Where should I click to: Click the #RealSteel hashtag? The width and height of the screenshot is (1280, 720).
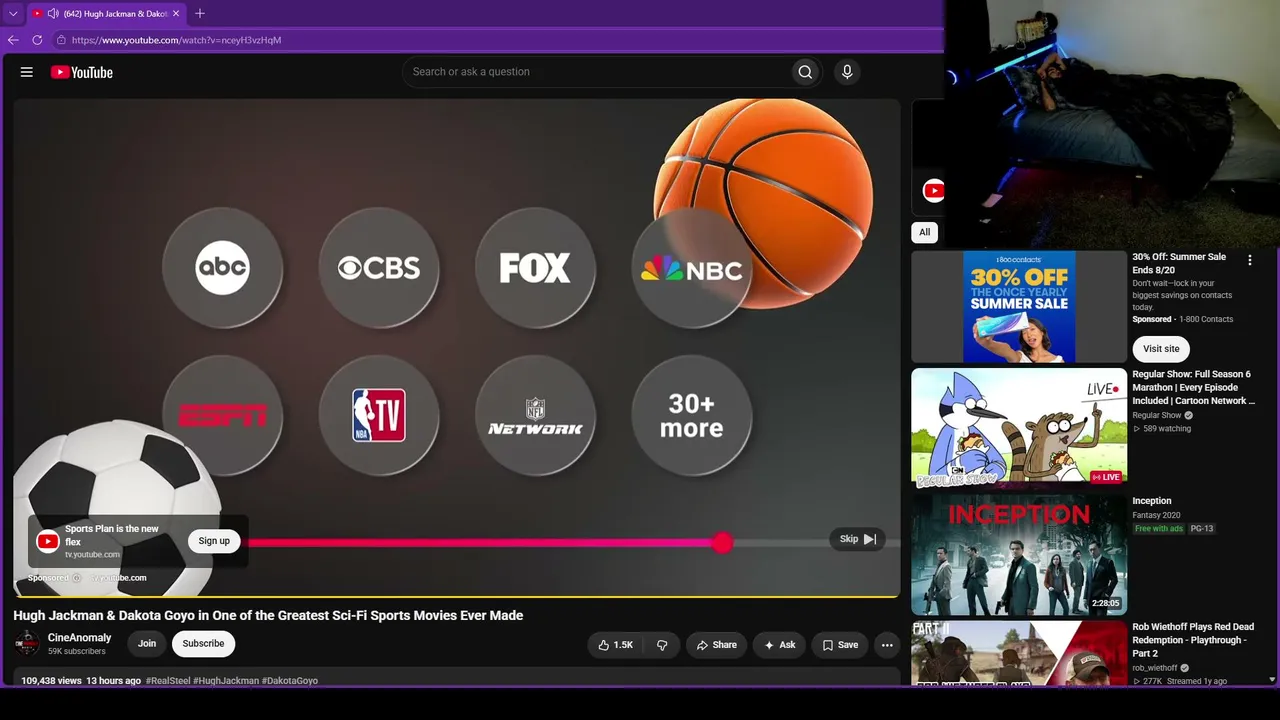[168, 681]
